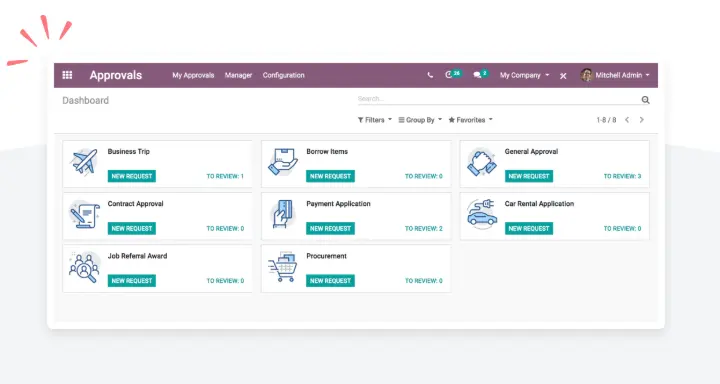The height and width of the screenshot is (384, 720).
Task: Click the phone call icon
Action: point(430,75)
